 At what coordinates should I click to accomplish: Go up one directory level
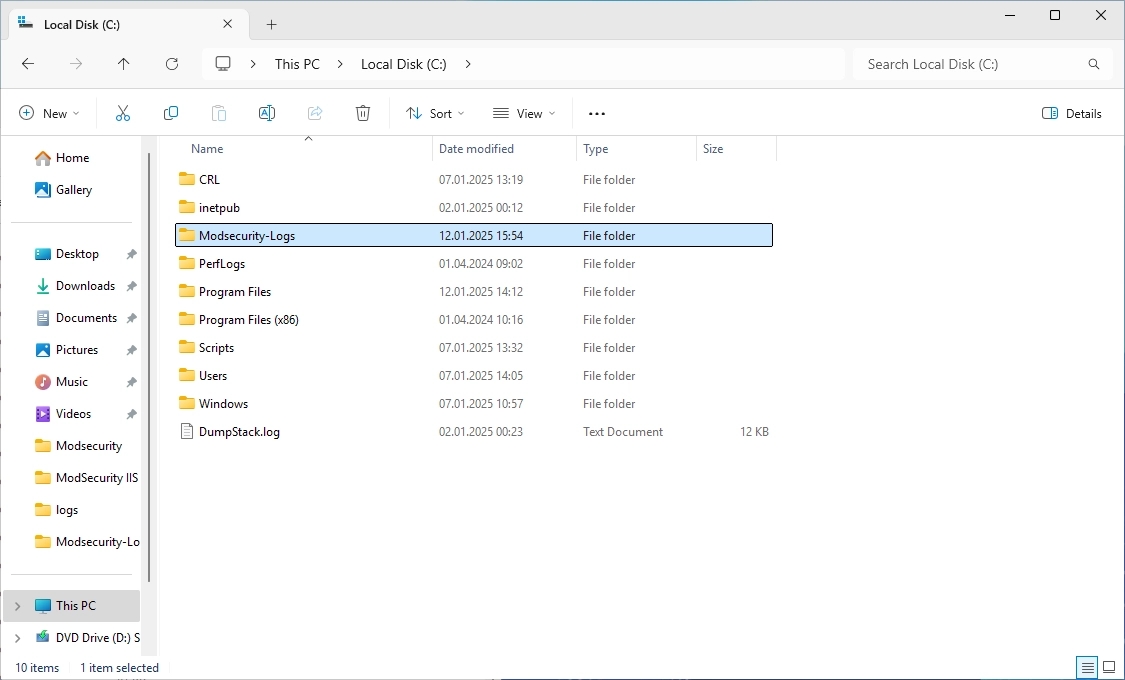124,64
